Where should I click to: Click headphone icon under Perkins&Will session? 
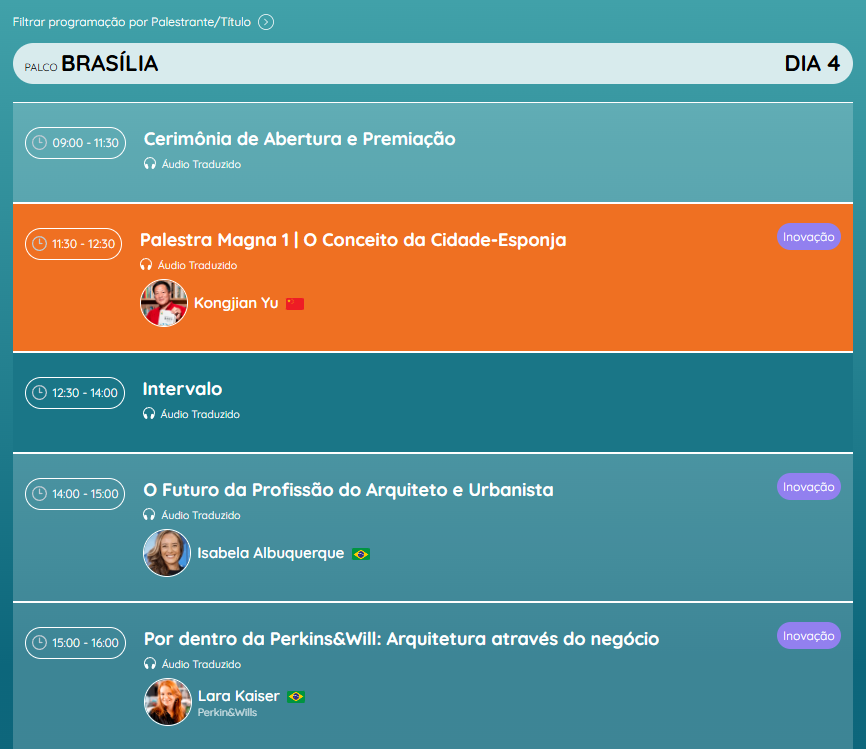pyautogui.click(x=150, y=663)
